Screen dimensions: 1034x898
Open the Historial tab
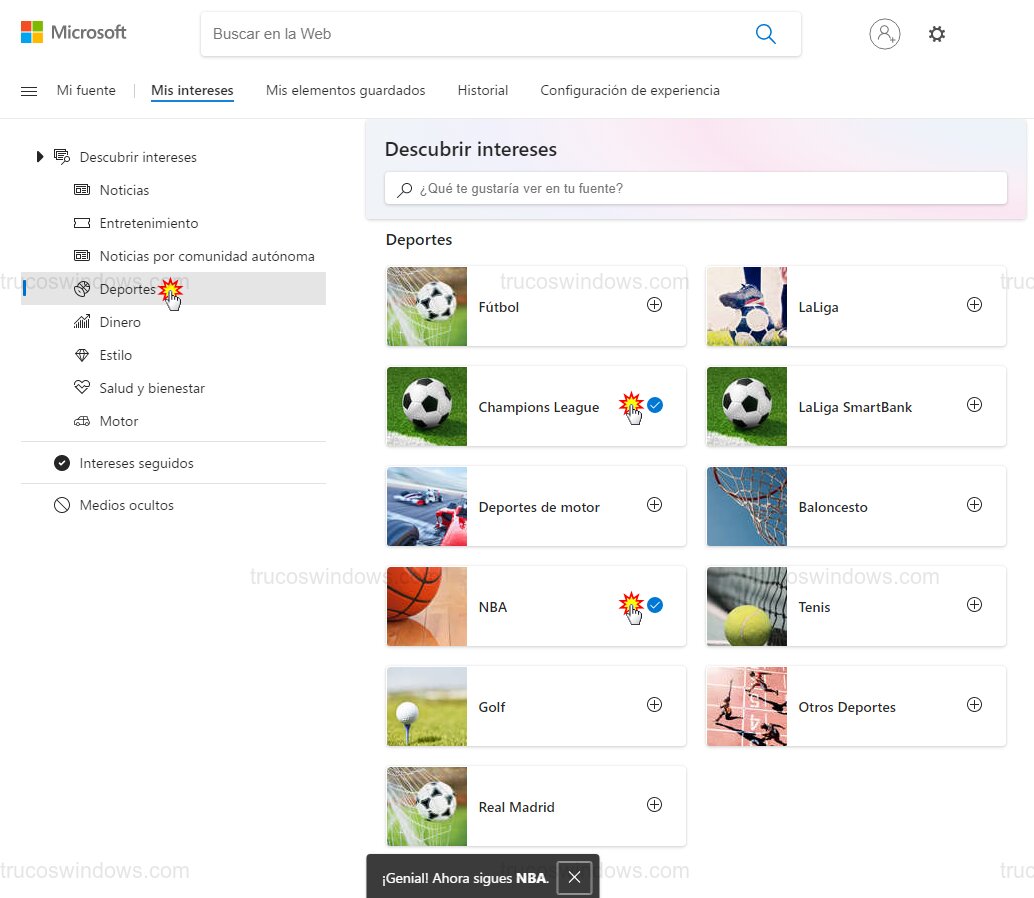483,91
